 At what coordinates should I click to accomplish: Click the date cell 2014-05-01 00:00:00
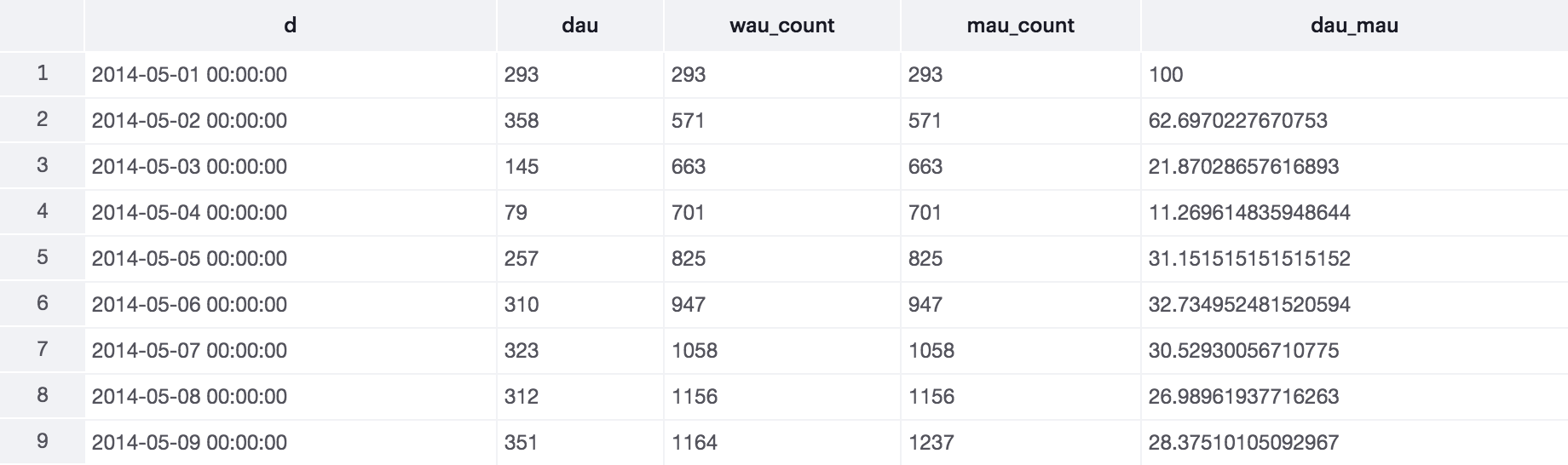(189, 75)
